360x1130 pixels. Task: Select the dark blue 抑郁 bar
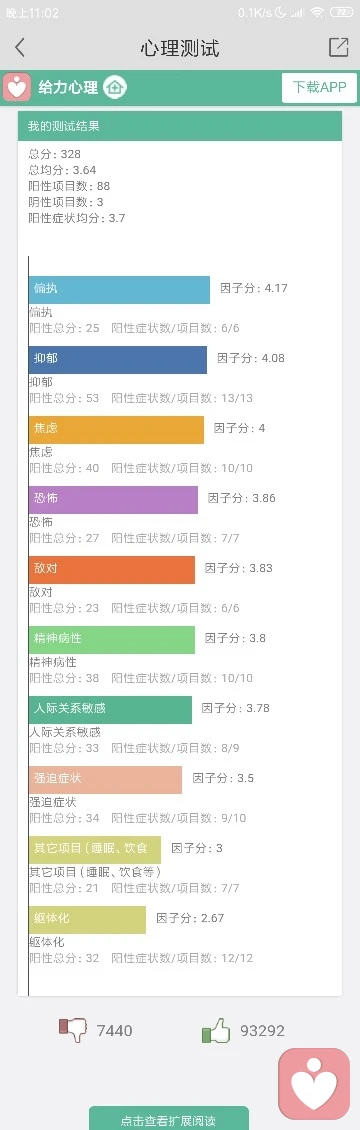pyautogui.click(x=118, y=360)
